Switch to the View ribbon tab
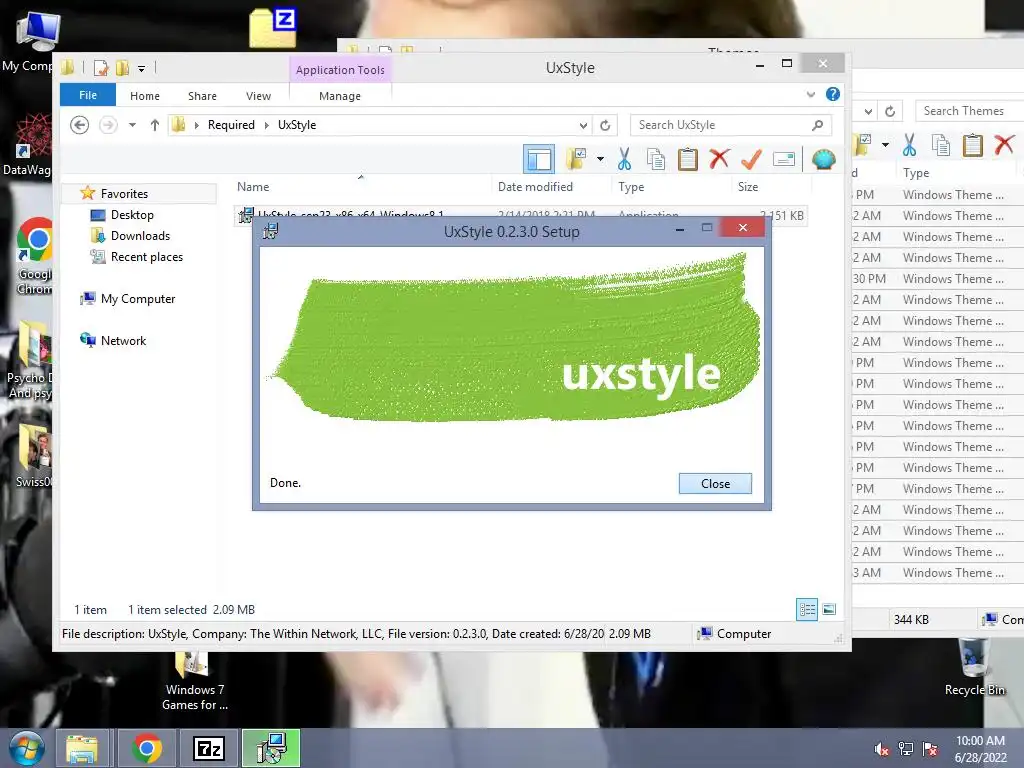 pyautogui.click(x=258, y=96)
